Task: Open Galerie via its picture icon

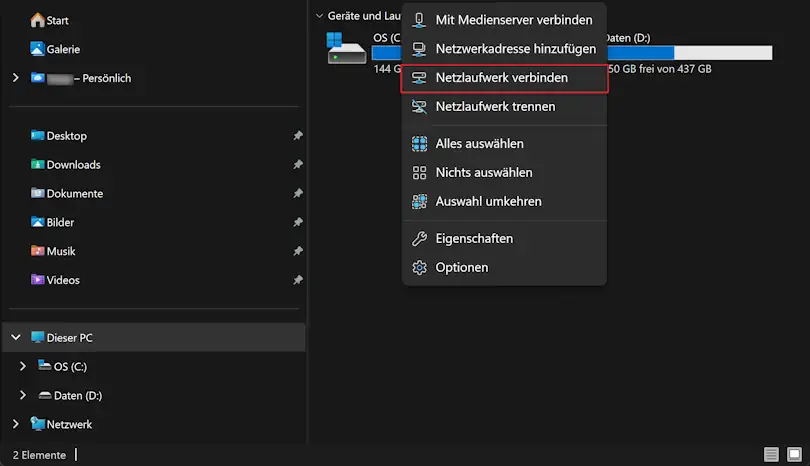Action: (37, 49)
